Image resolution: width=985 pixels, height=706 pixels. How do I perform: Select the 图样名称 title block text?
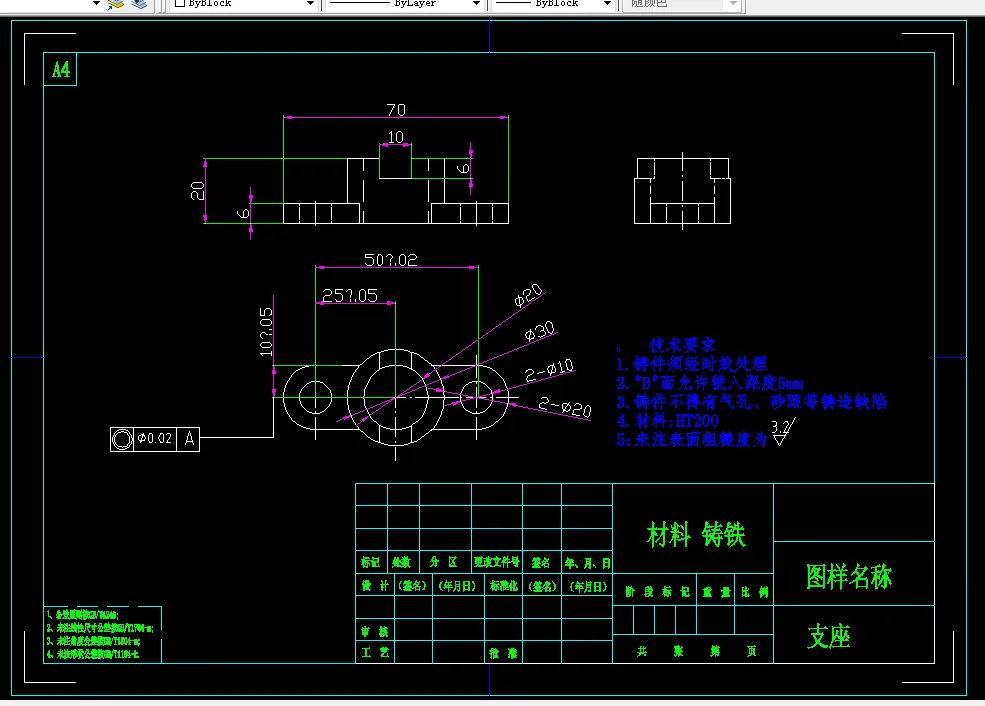pos(849,576)
